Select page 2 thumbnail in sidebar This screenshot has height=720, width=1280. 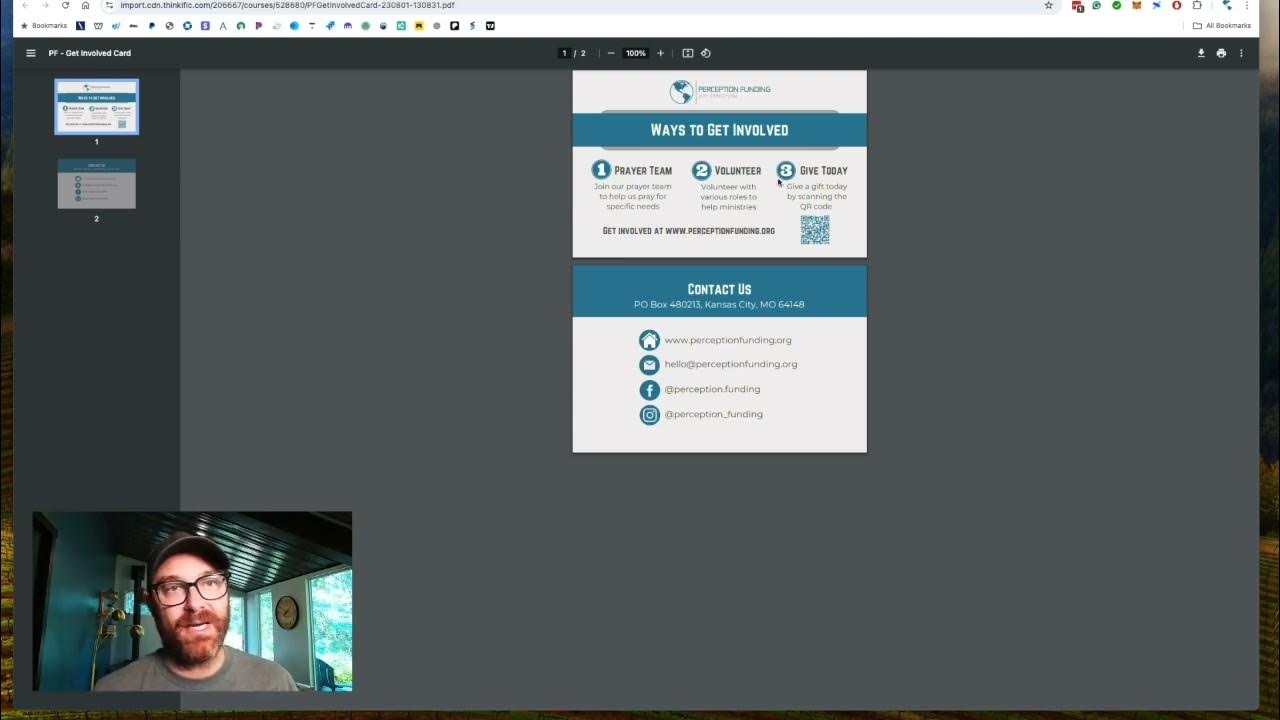[97, 184]
